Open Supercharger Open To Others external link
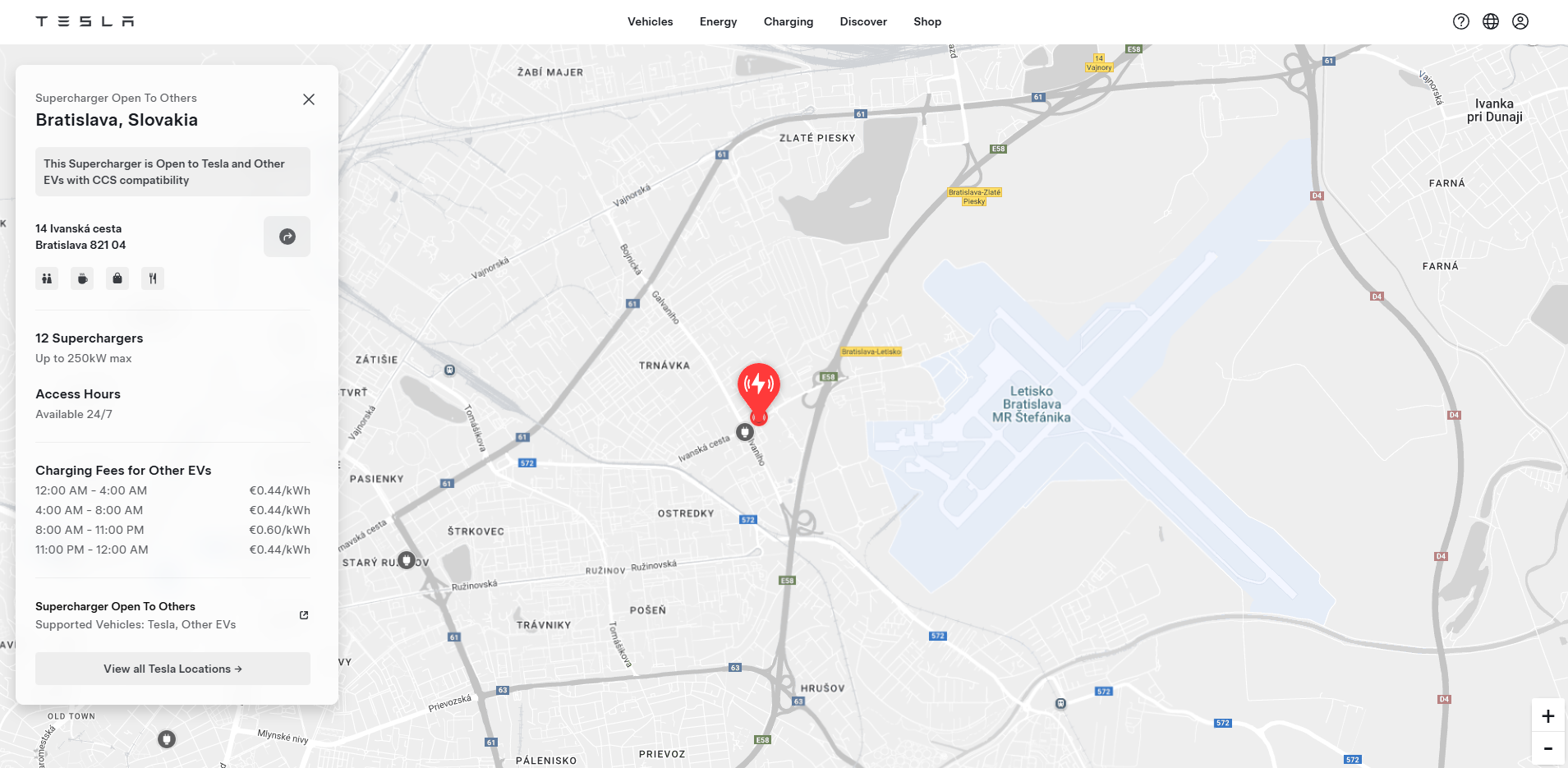This screenshot has width=1568, height=768. tap(304, 615)
